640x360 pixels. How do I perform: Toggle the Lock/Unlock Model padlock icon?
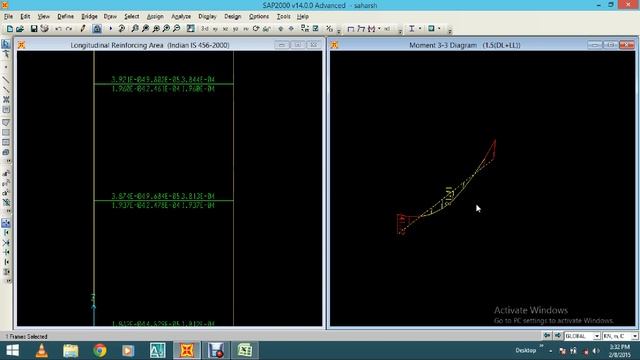pyautogui.click(x=97, y=29)
